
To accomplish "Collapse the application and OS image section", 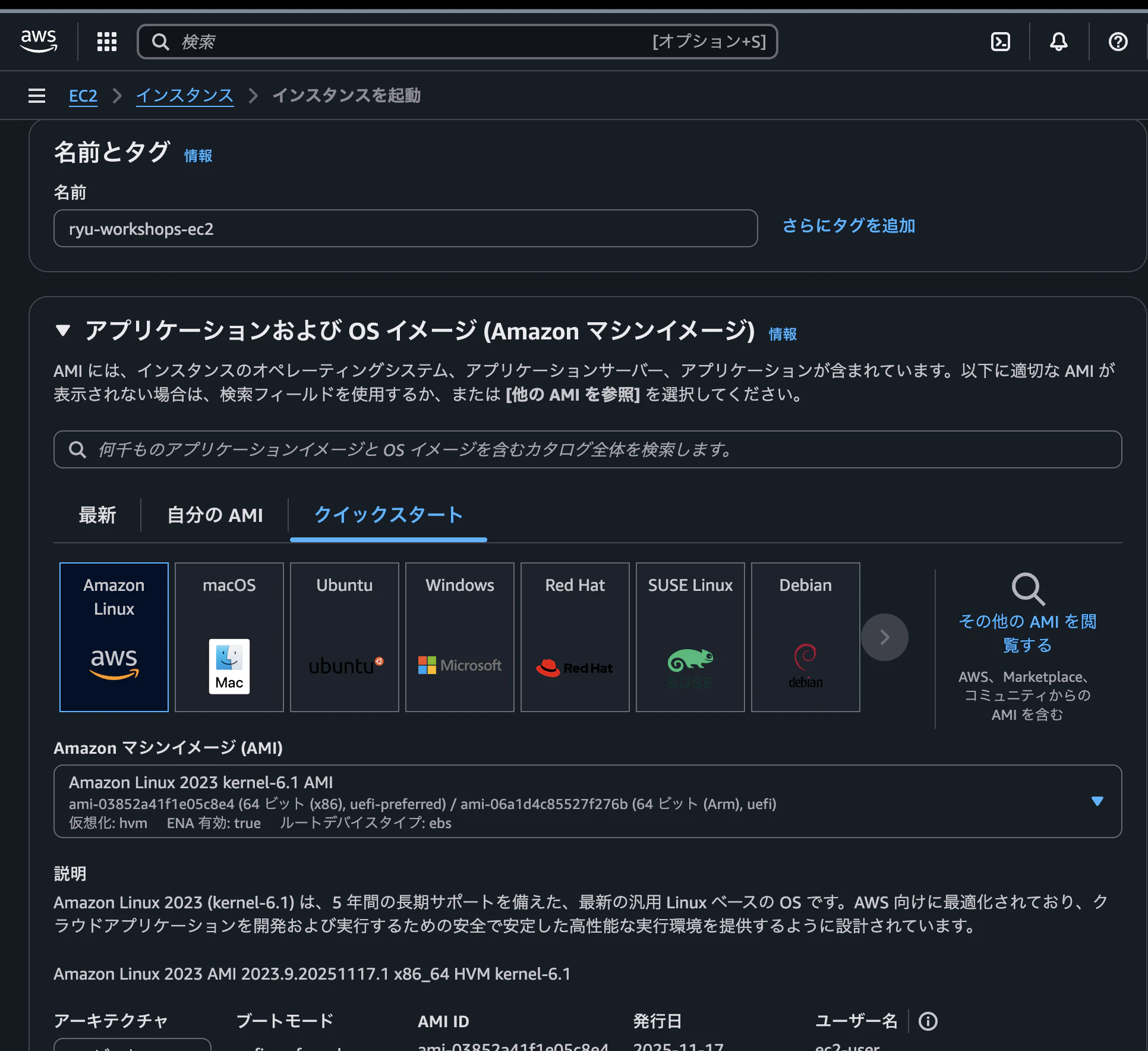I will point(63,331).
